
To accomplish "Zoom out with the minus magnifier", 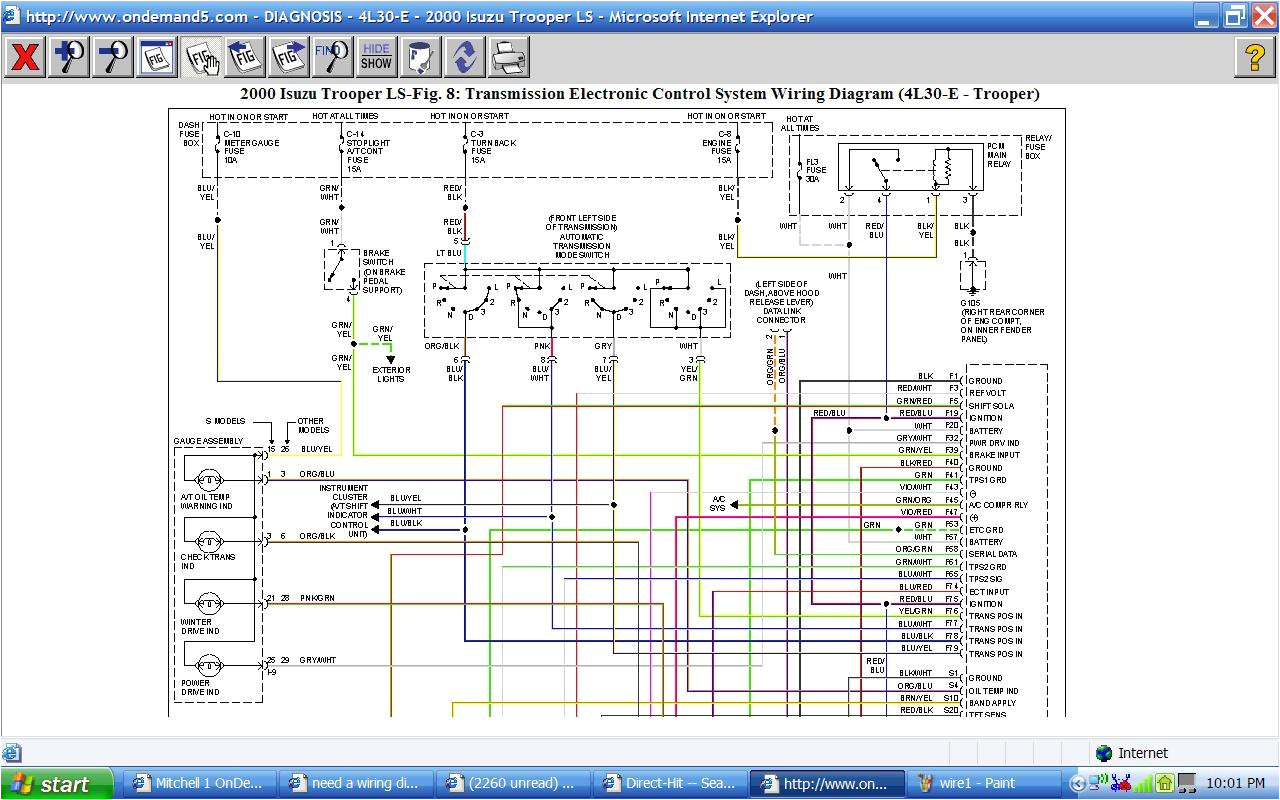I will 113,57.
